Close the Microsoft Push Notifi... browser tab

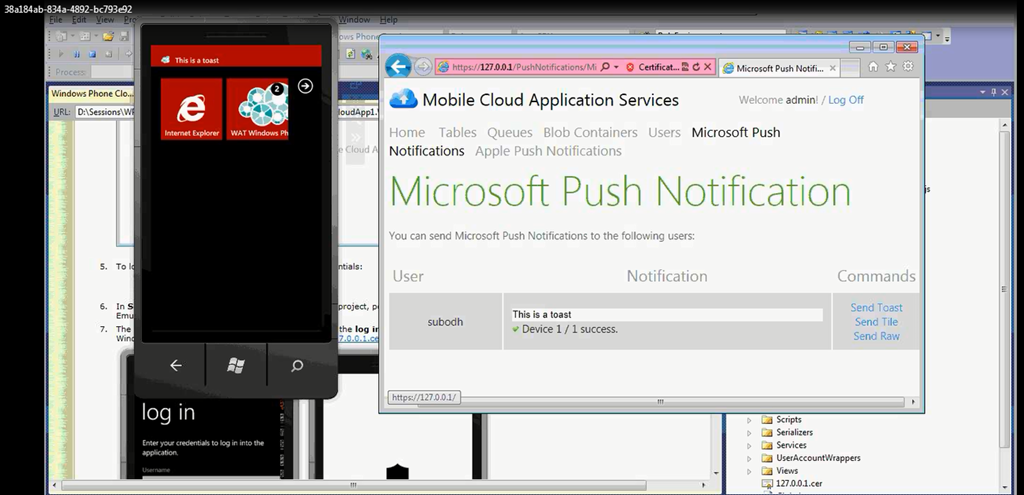[x=833, y=68]
